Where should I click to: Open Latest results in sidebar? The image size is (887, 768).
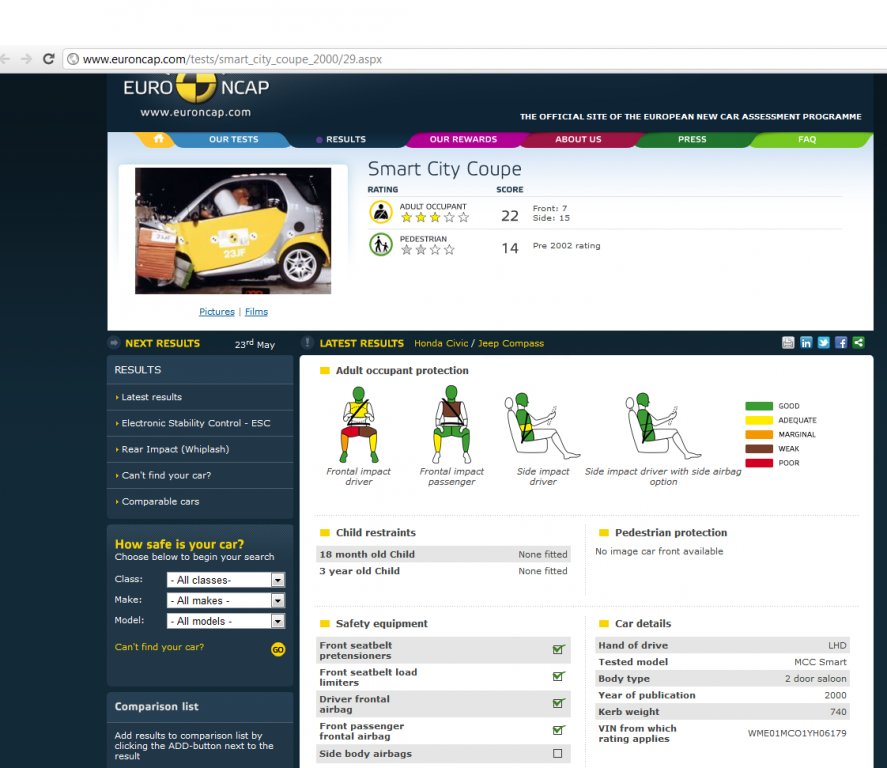[x=152, y=397]
